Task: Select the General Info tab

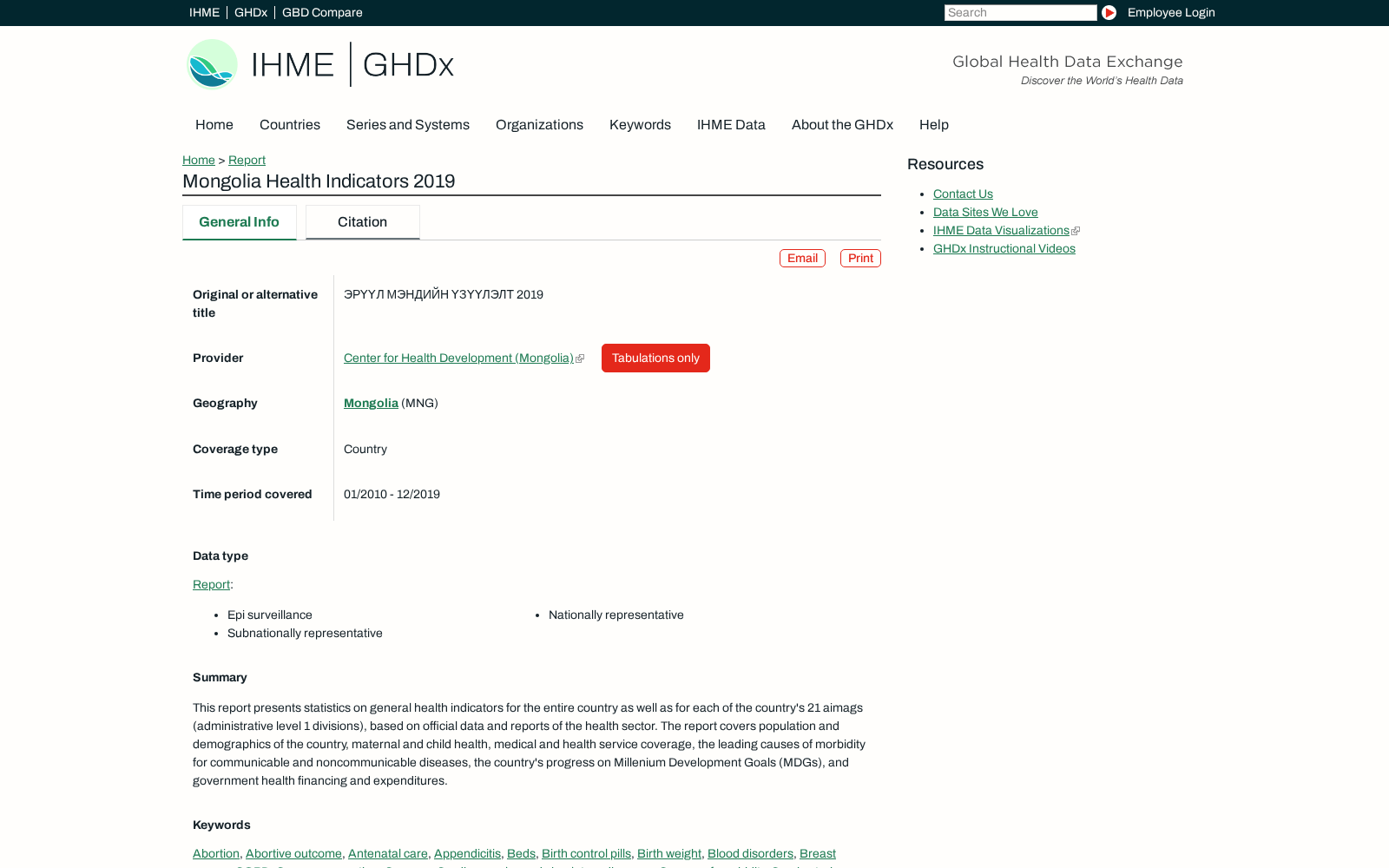Action: coord(240,222)
